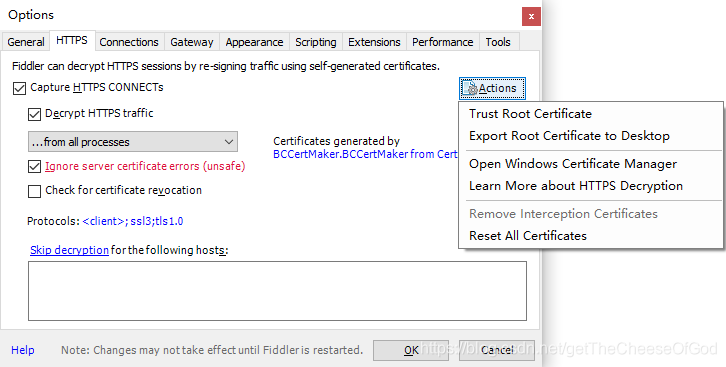Go to the Gateway tab
This screenshot has height=367, width=726.
pyautogui.click(x=192, y=42)
